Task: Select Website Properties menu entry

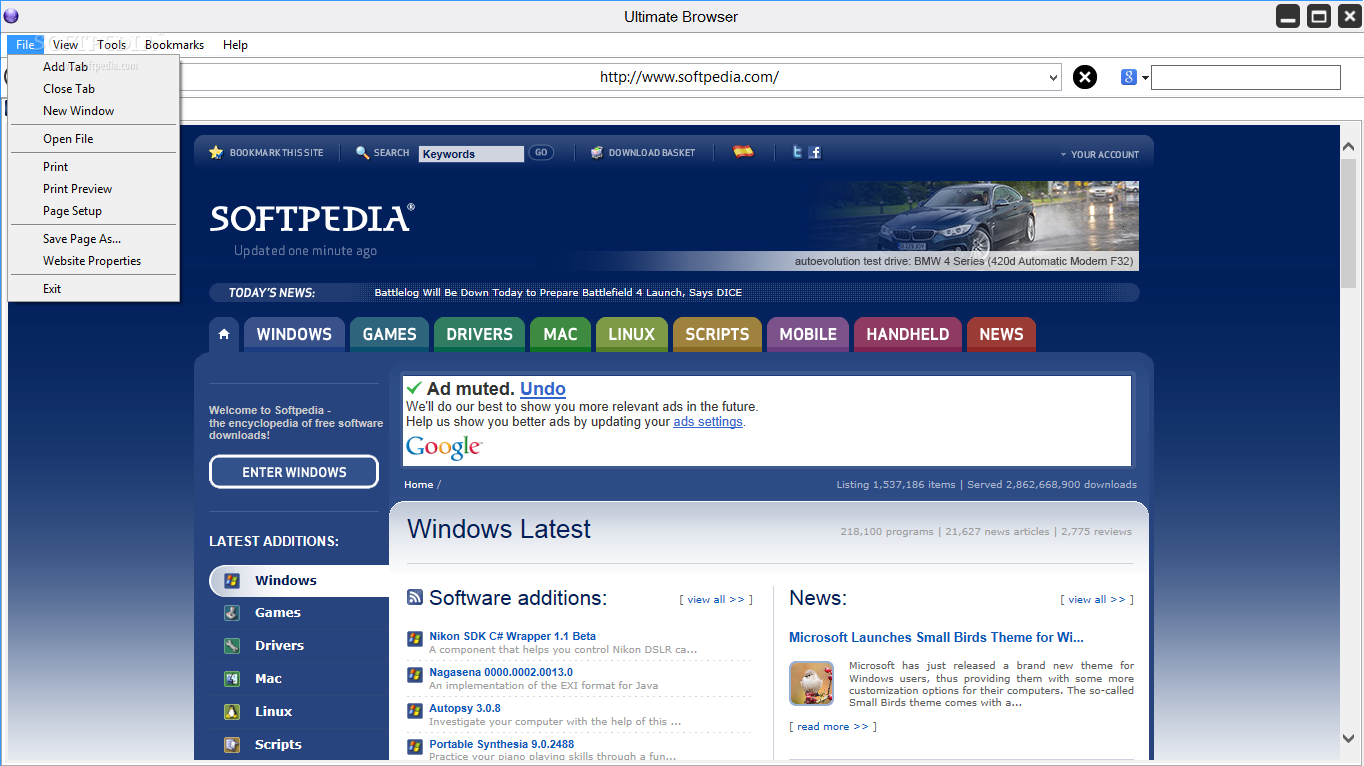Action: [x=93, y=261]
